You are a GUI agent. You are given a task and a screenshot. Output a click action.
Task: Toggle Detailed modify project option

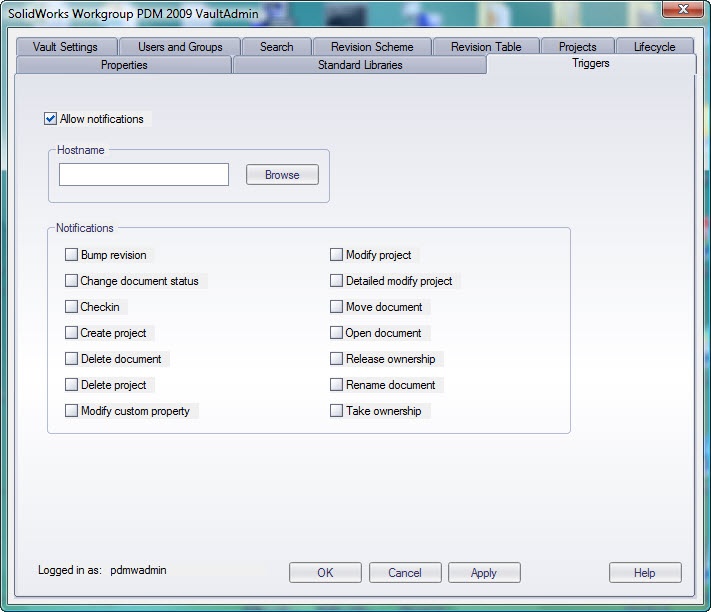pos(336,281)
